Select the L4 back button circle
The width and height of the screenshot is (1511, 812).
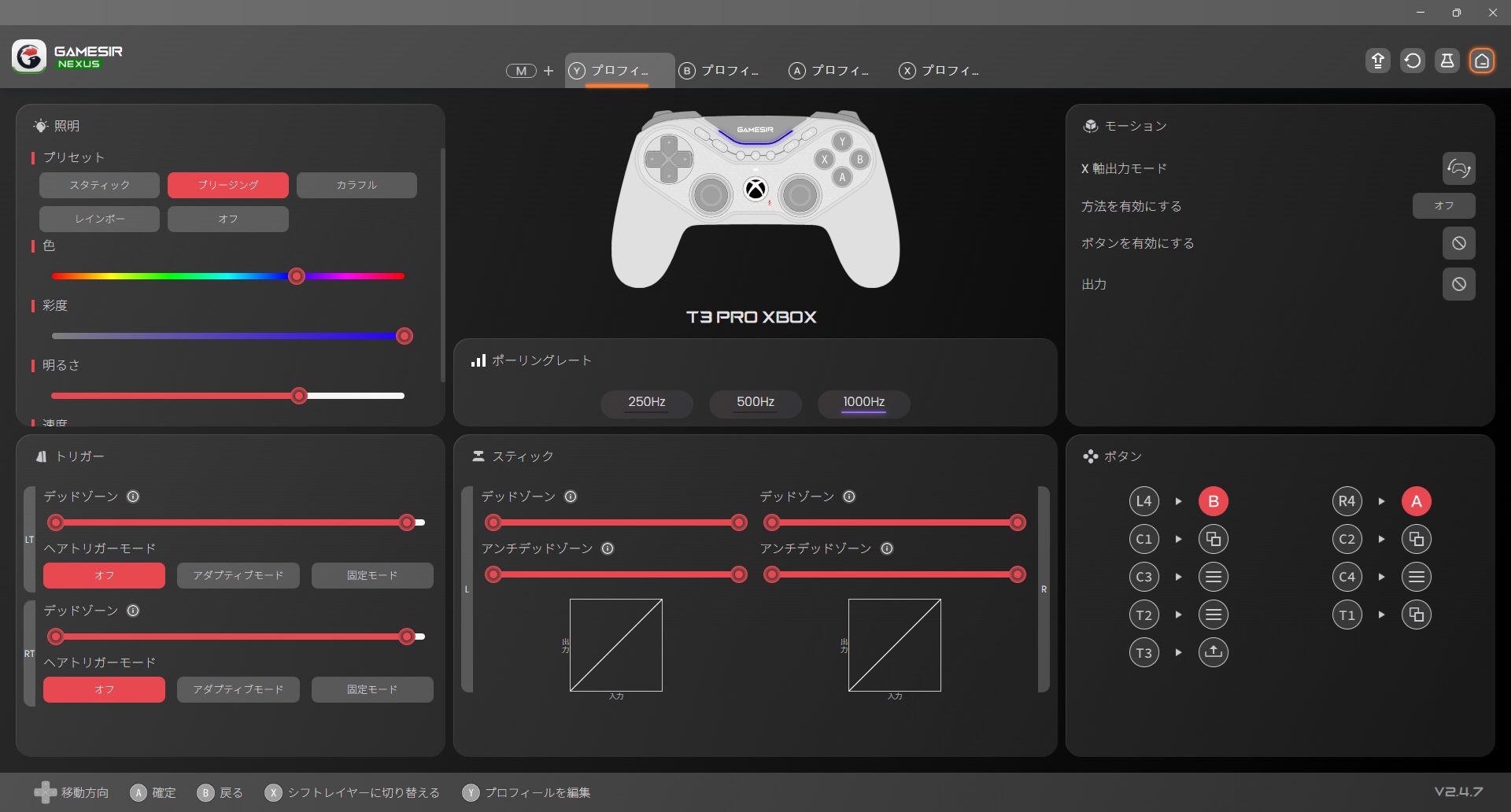pyautogui.click(x=1144, y=501)
